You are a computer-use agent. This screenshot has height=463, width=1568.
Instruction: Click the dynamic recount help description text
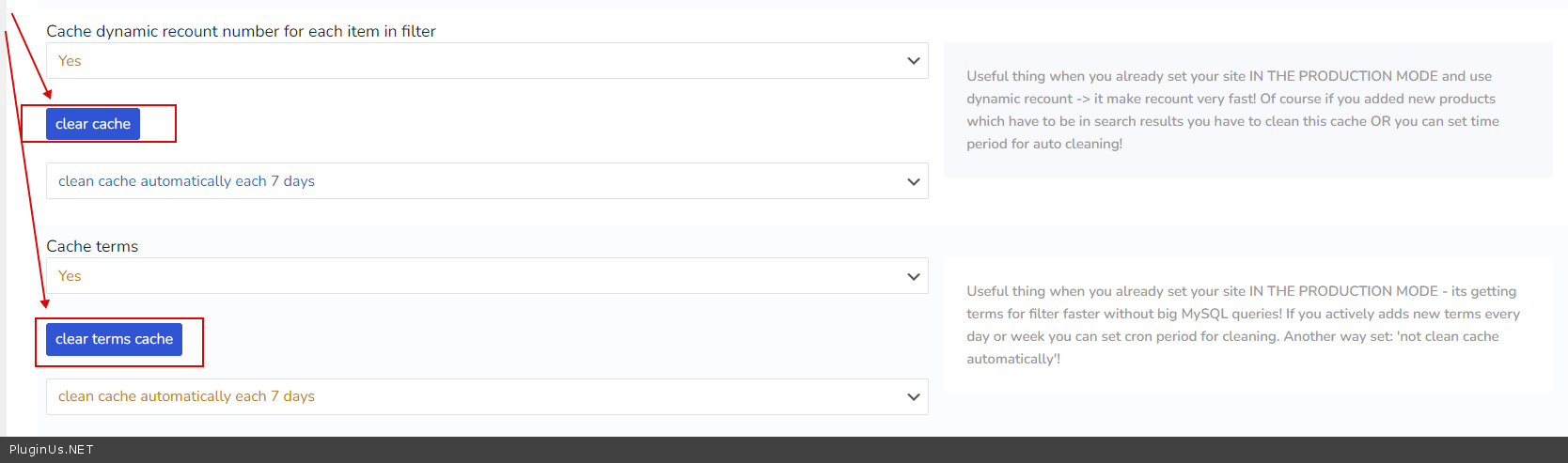[x=1232, y=110]
